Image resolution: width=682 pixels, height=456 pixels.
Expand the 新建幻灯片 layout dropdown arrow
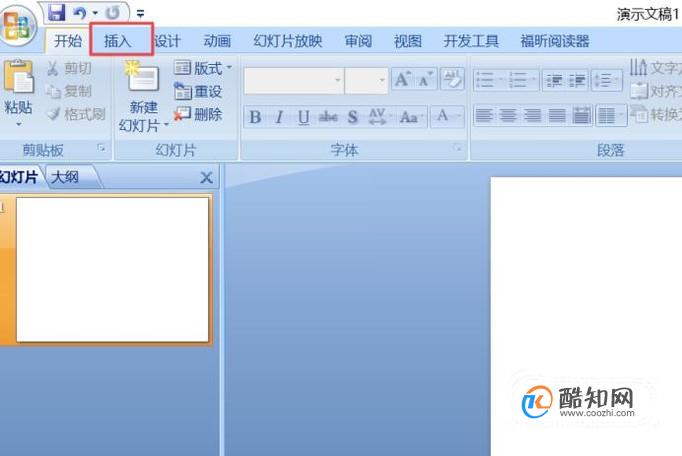167,125
